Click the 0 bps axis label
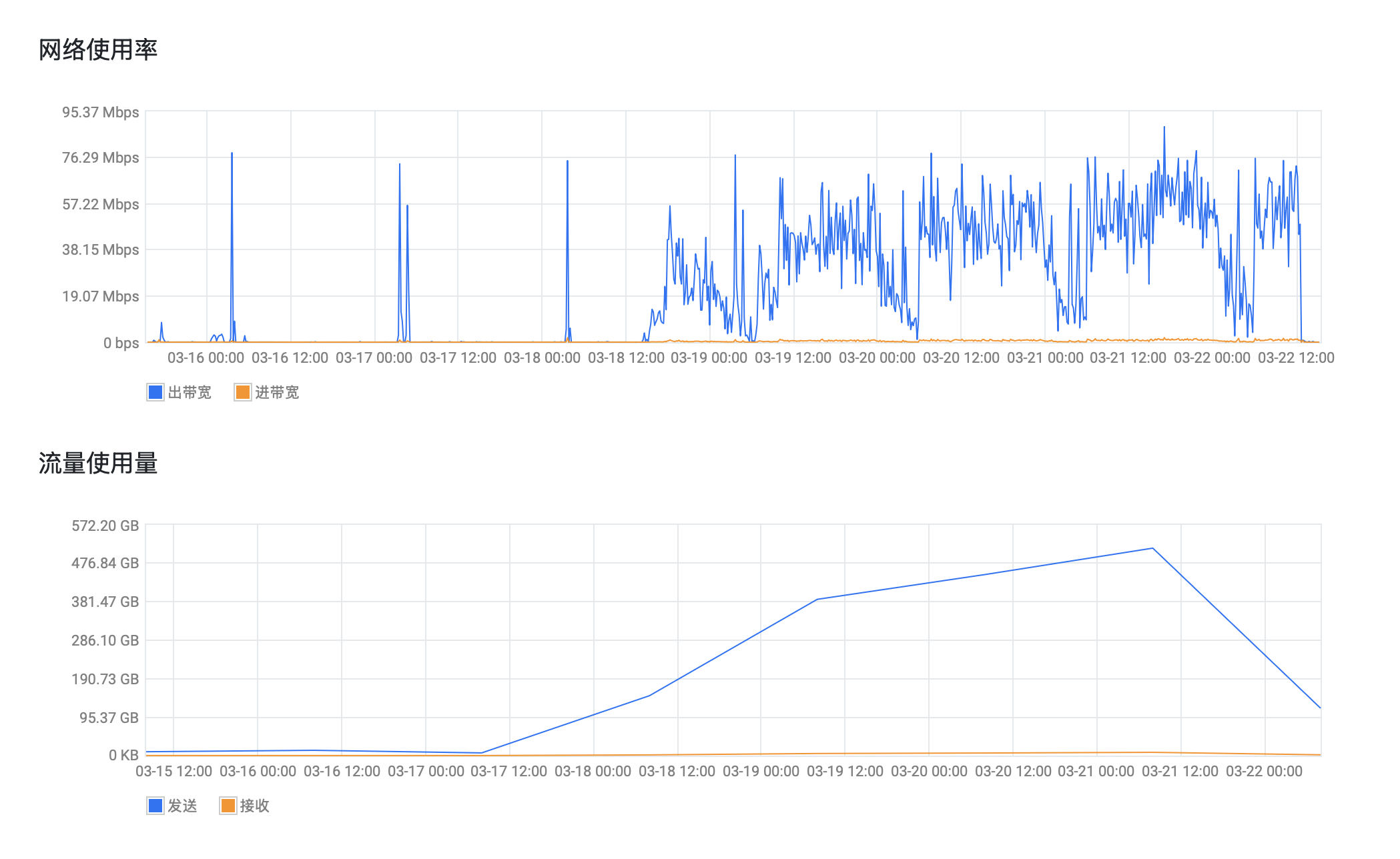This screenshot has width=1400, height=859. [x=121, y=343]
